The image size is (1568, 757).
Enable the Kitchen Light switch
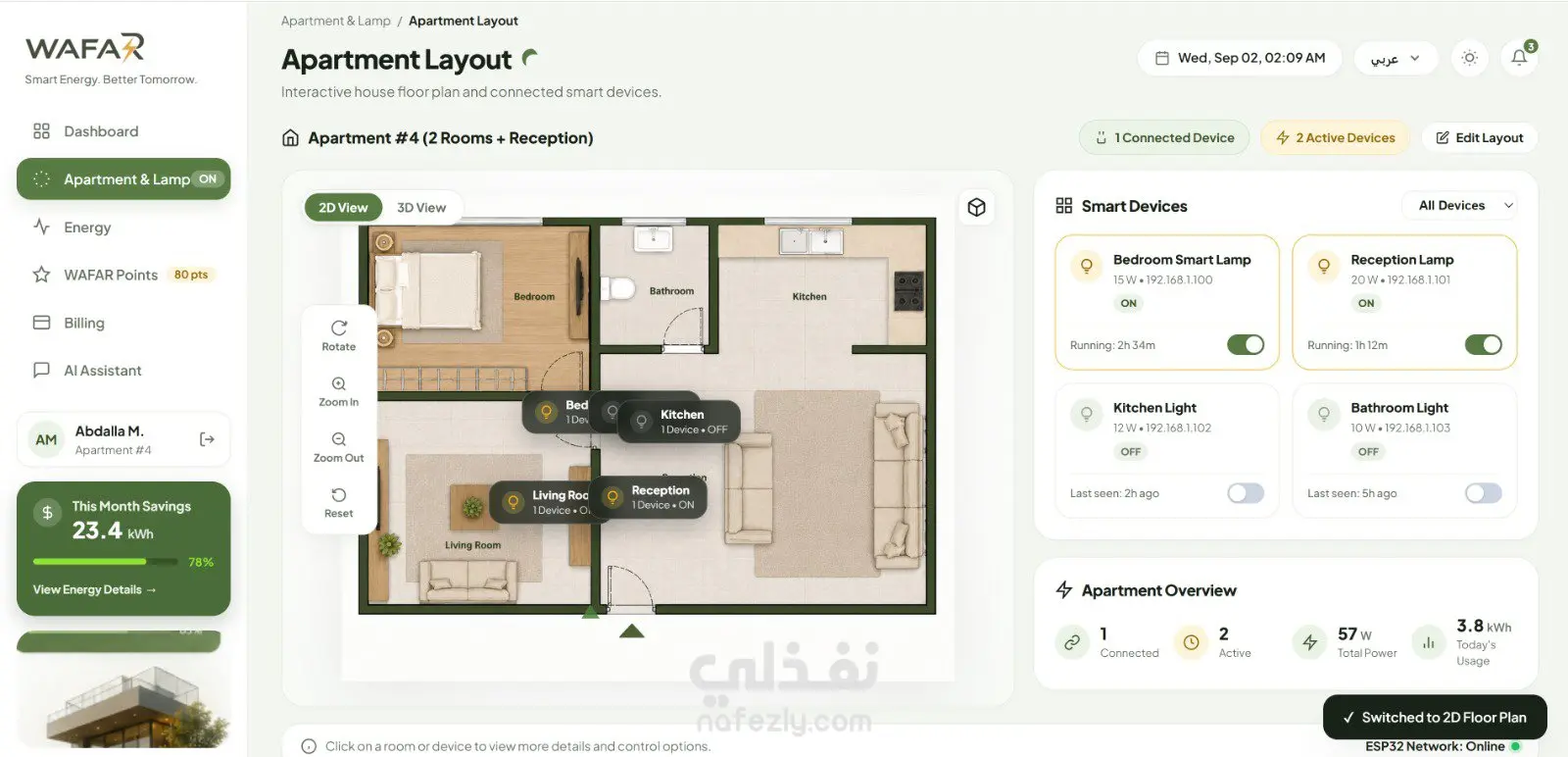(1246, 493)
